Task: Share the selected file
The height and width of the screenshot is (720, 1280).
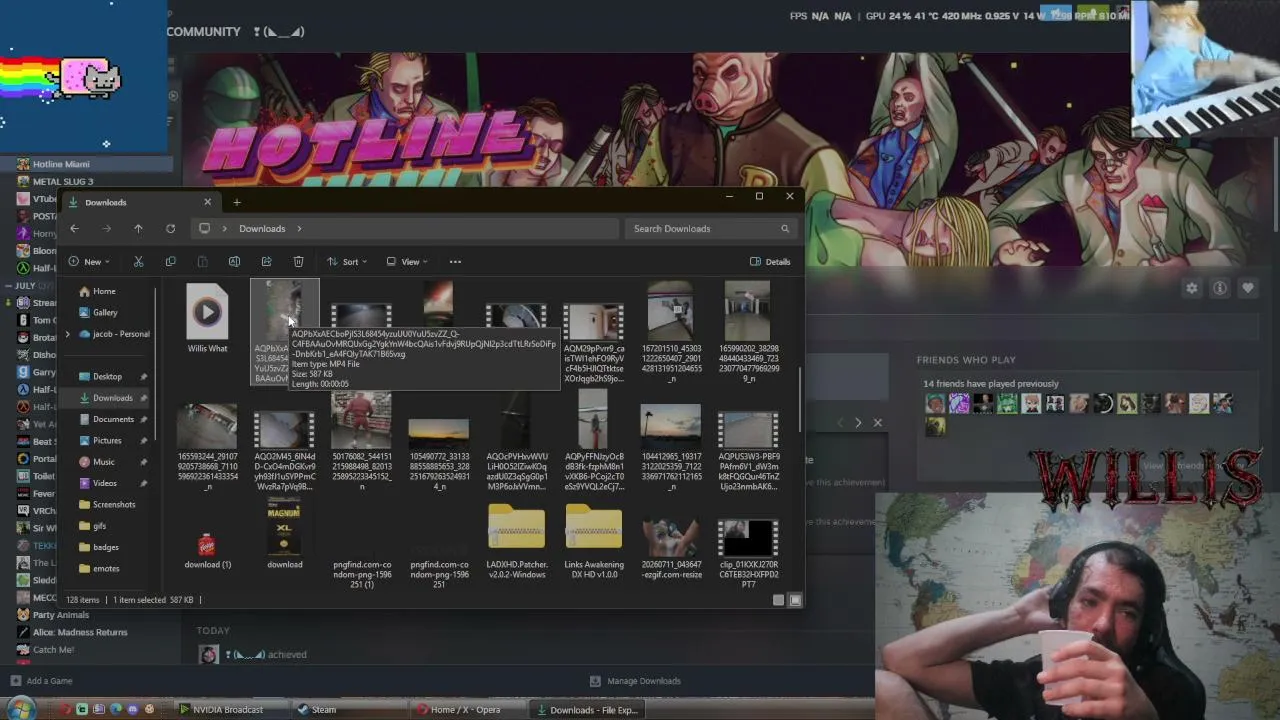Action: pyautogui.click(x=266, y=262)
